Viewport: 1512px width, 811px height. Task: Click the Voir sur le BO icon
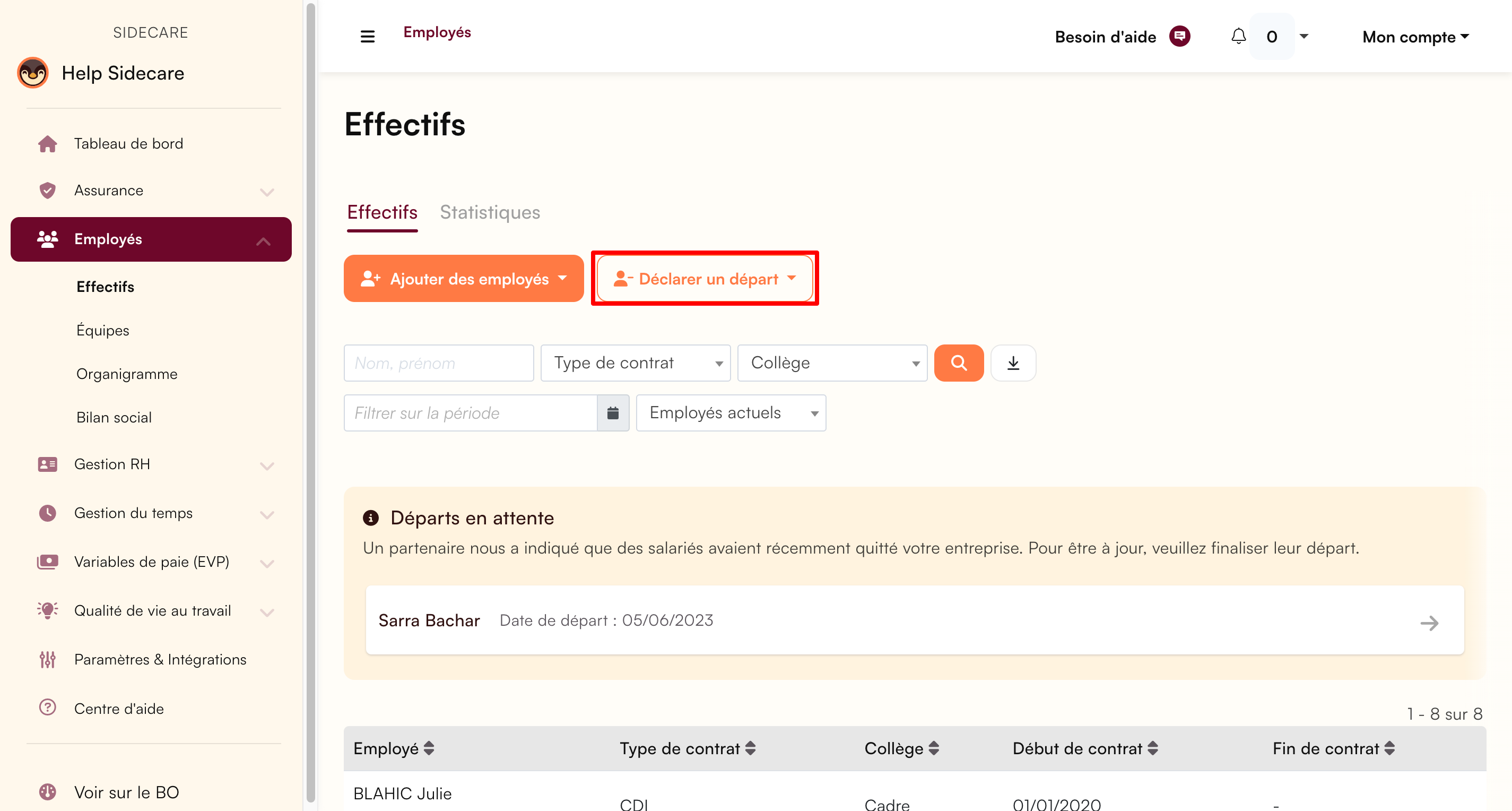(48, 791)
